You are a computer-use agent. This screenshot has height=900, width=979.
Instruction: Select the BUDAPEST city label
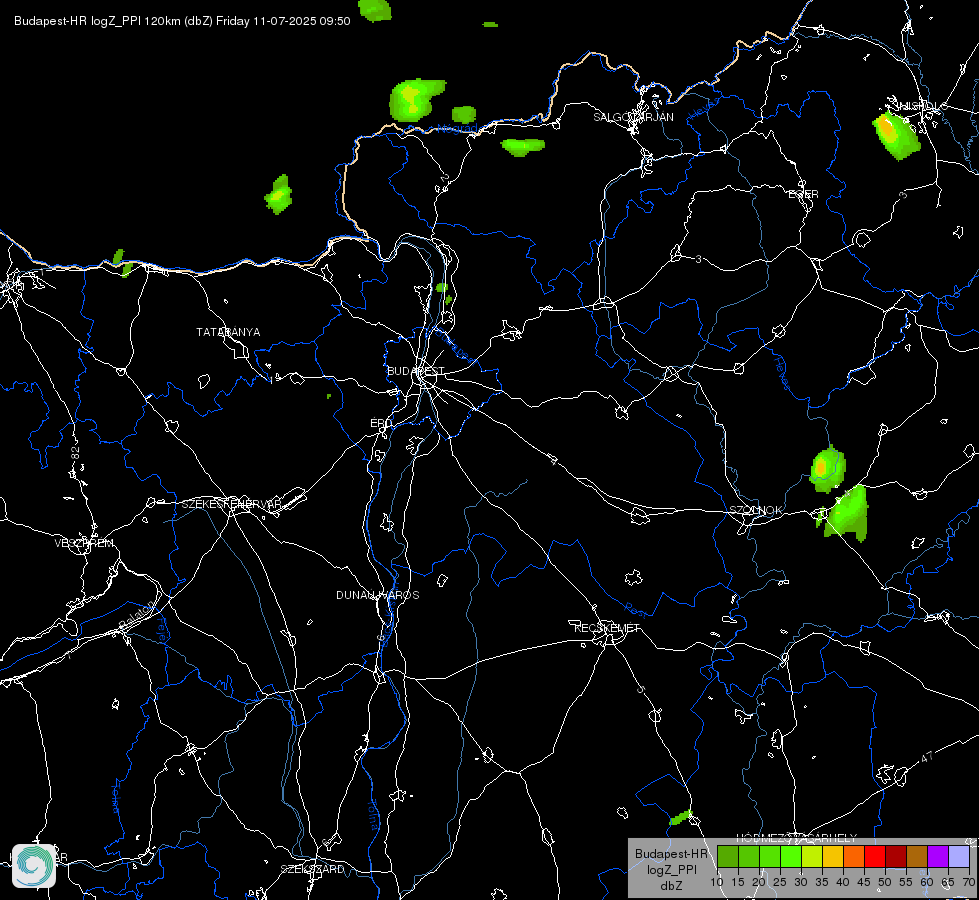click(x=416, y=371)
